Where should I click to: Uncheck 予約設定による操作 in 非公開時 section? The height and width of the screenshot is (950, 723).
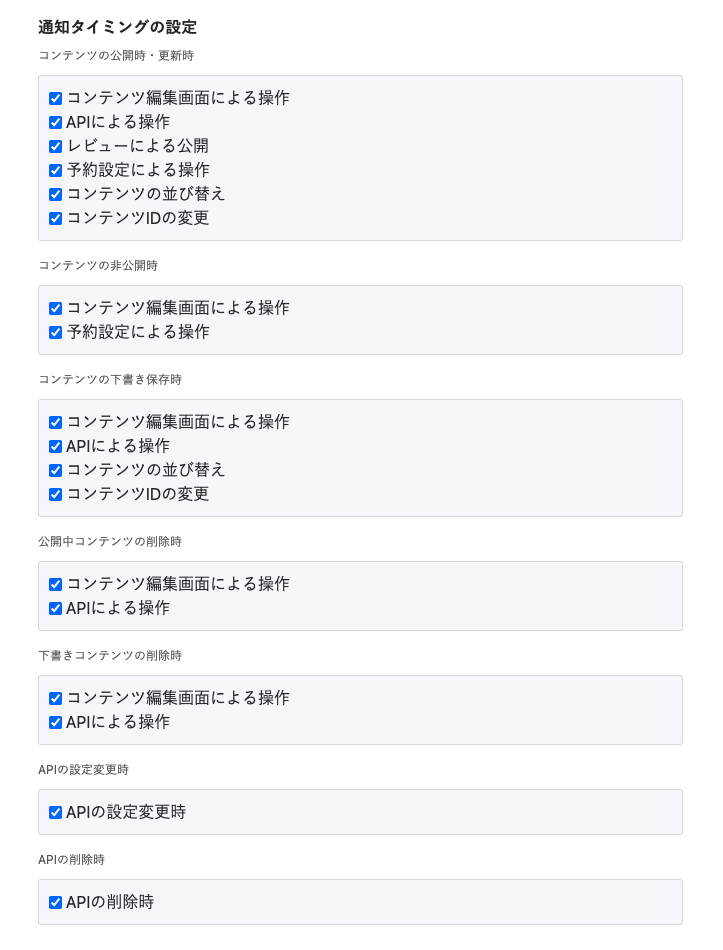click(x=56, y=333)
